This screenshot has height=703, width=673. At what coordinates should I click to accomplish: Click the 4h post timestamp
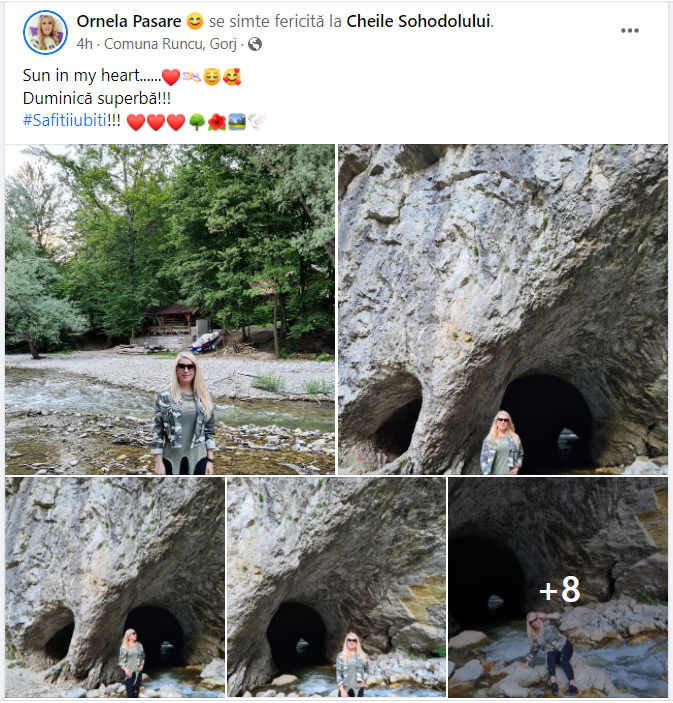[84, 44]
